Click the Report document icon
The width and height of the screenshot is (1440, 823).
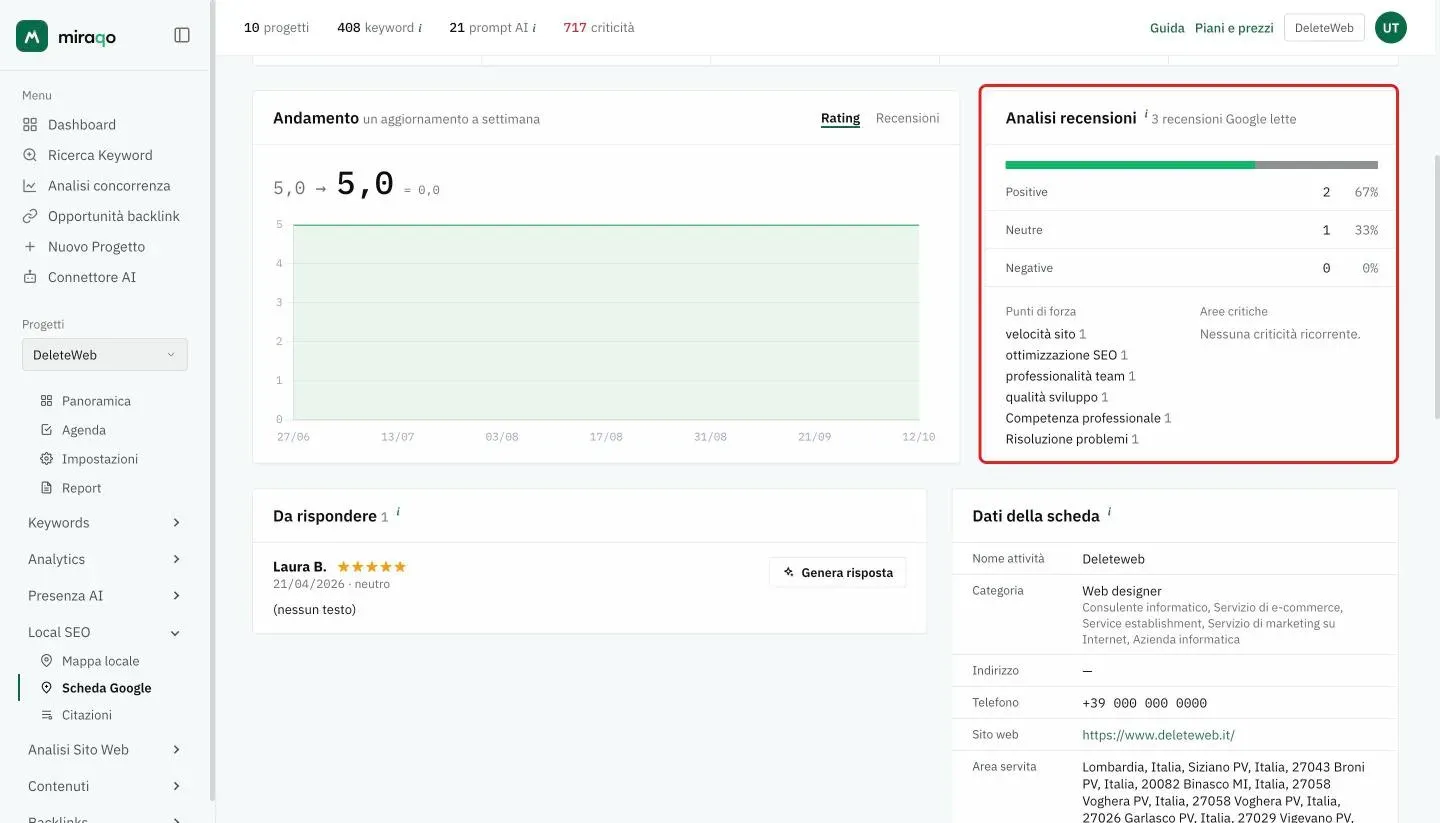(x=46, y=488)
